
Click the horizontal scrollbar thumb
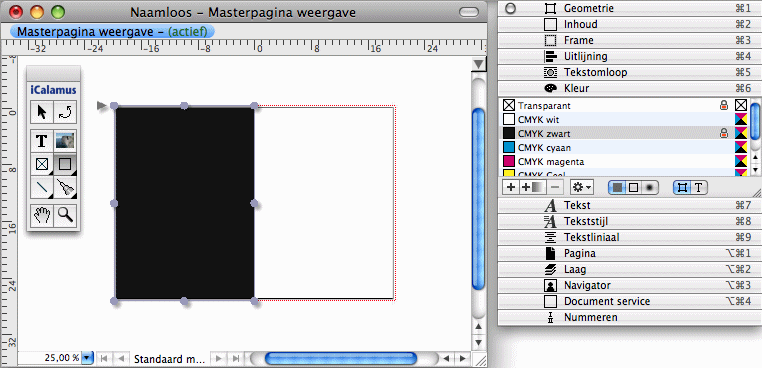[x=341, y=359]
